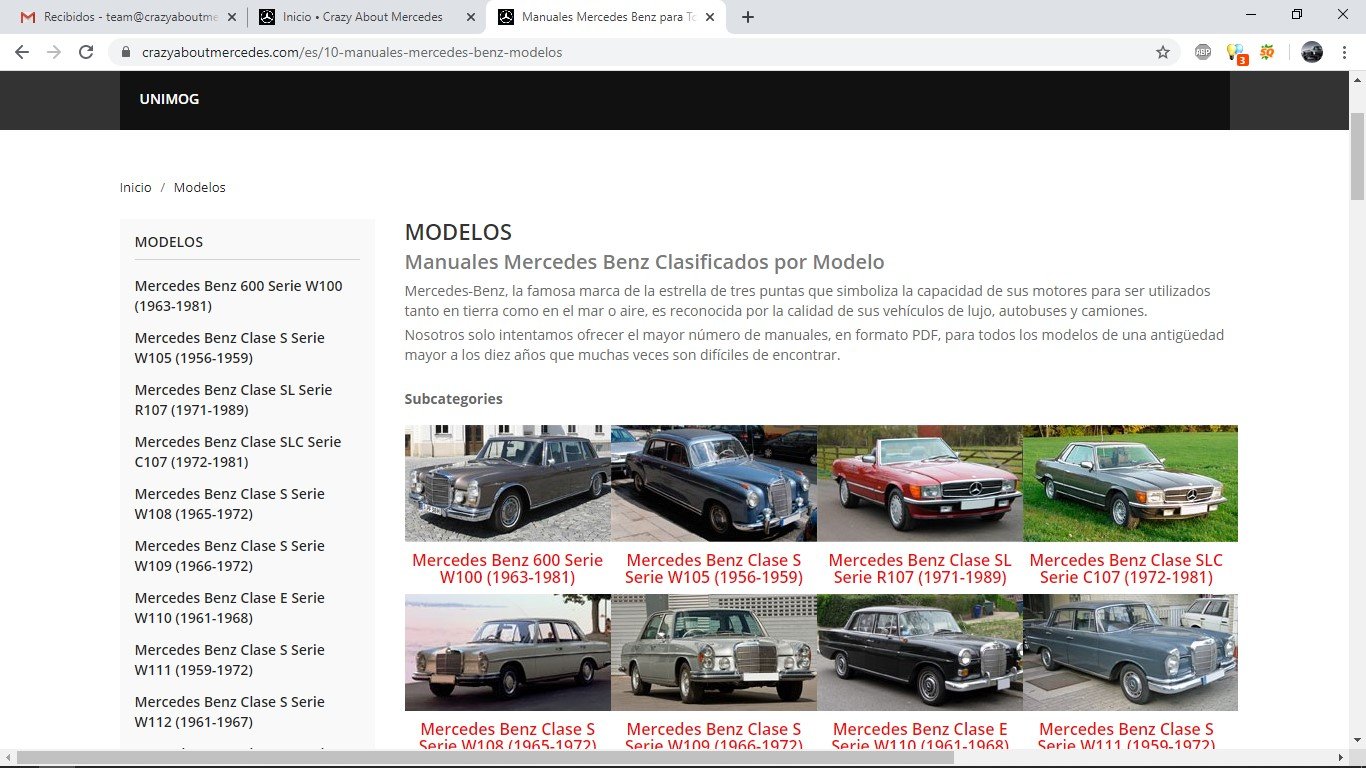Image resolution: width=1366 pixels, height=768 pixels.
Task: Click the MODELOS sidebar heading
Action: [169, 242]
